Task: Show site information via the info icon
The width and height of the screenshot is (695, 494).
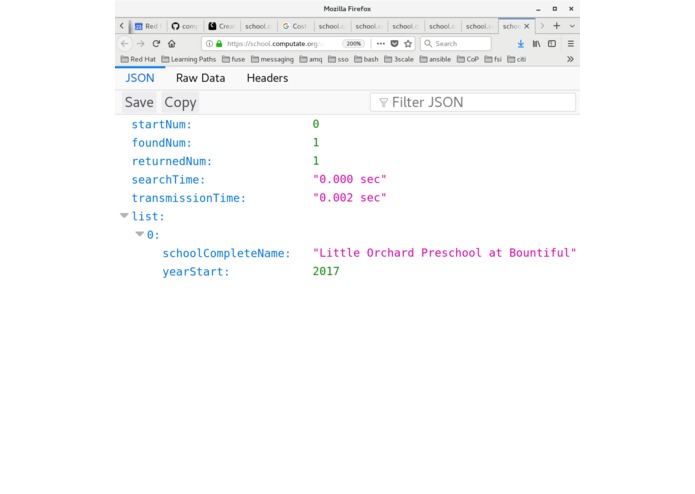Action: pyautogui.click(x=209, y=43)
